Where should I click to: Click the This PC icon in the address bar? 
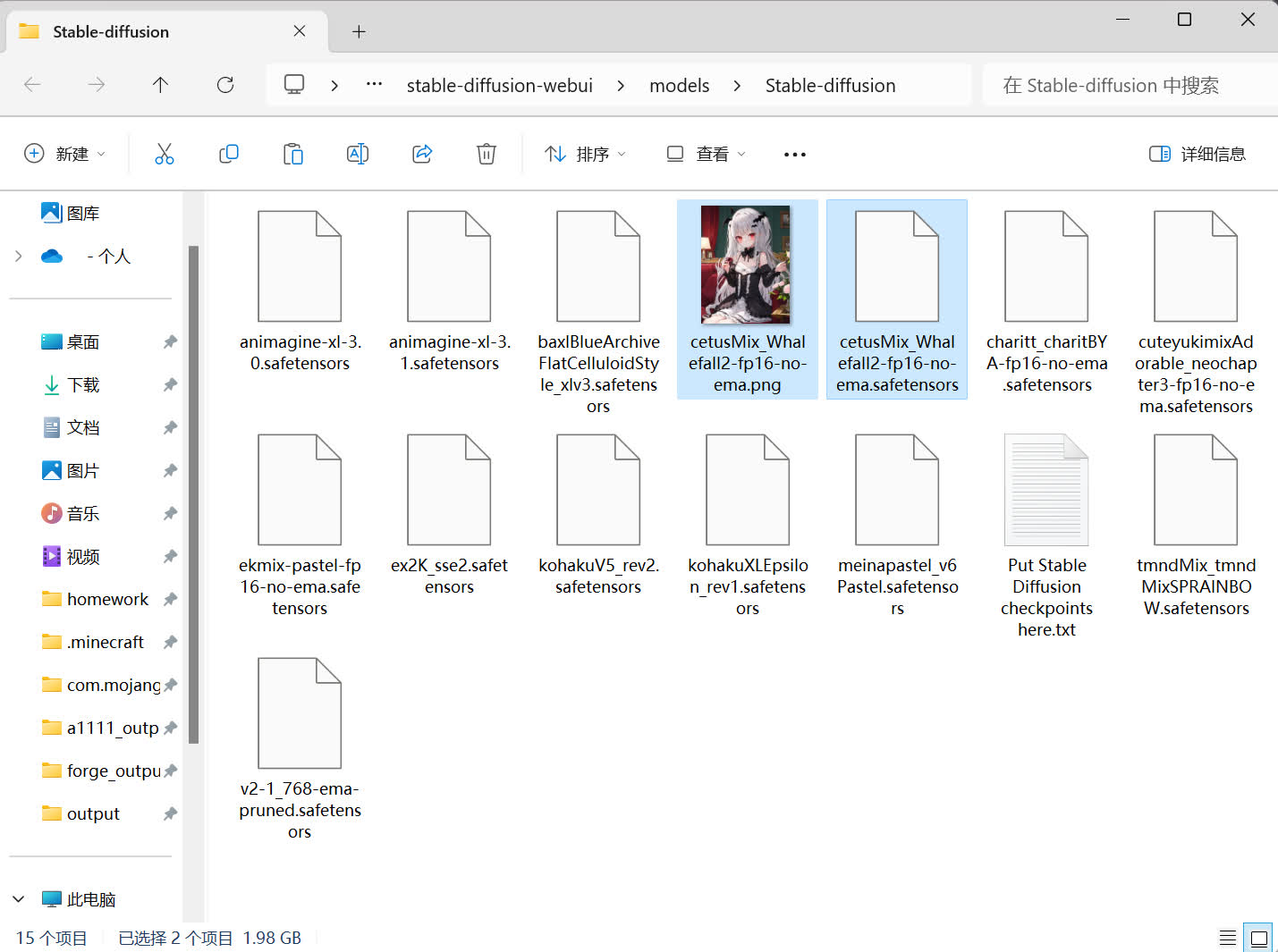click(294, 83)
